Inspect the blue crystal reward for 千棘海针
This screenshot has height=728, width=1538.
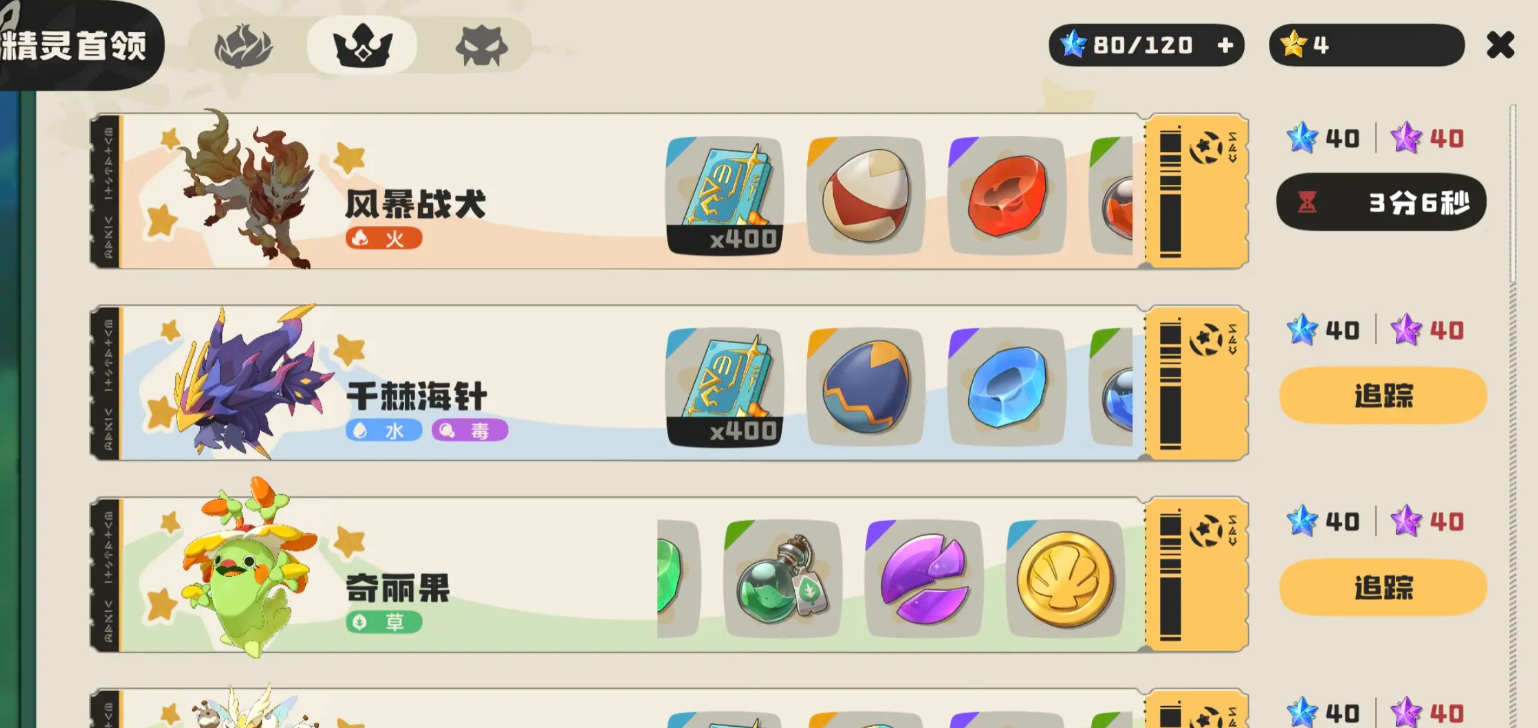[x=1007, y=387]
